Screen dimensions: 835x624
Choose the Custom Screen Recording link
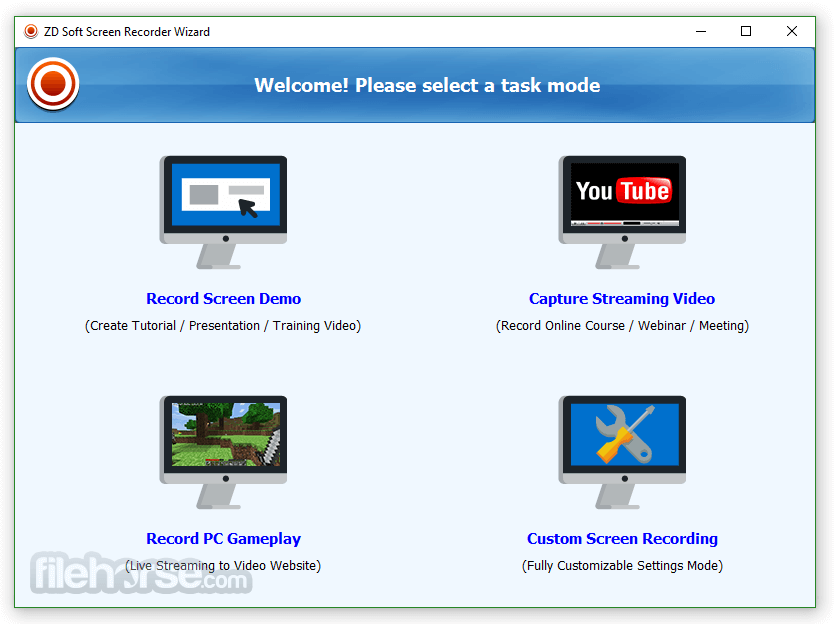click(x=622, y=539)
